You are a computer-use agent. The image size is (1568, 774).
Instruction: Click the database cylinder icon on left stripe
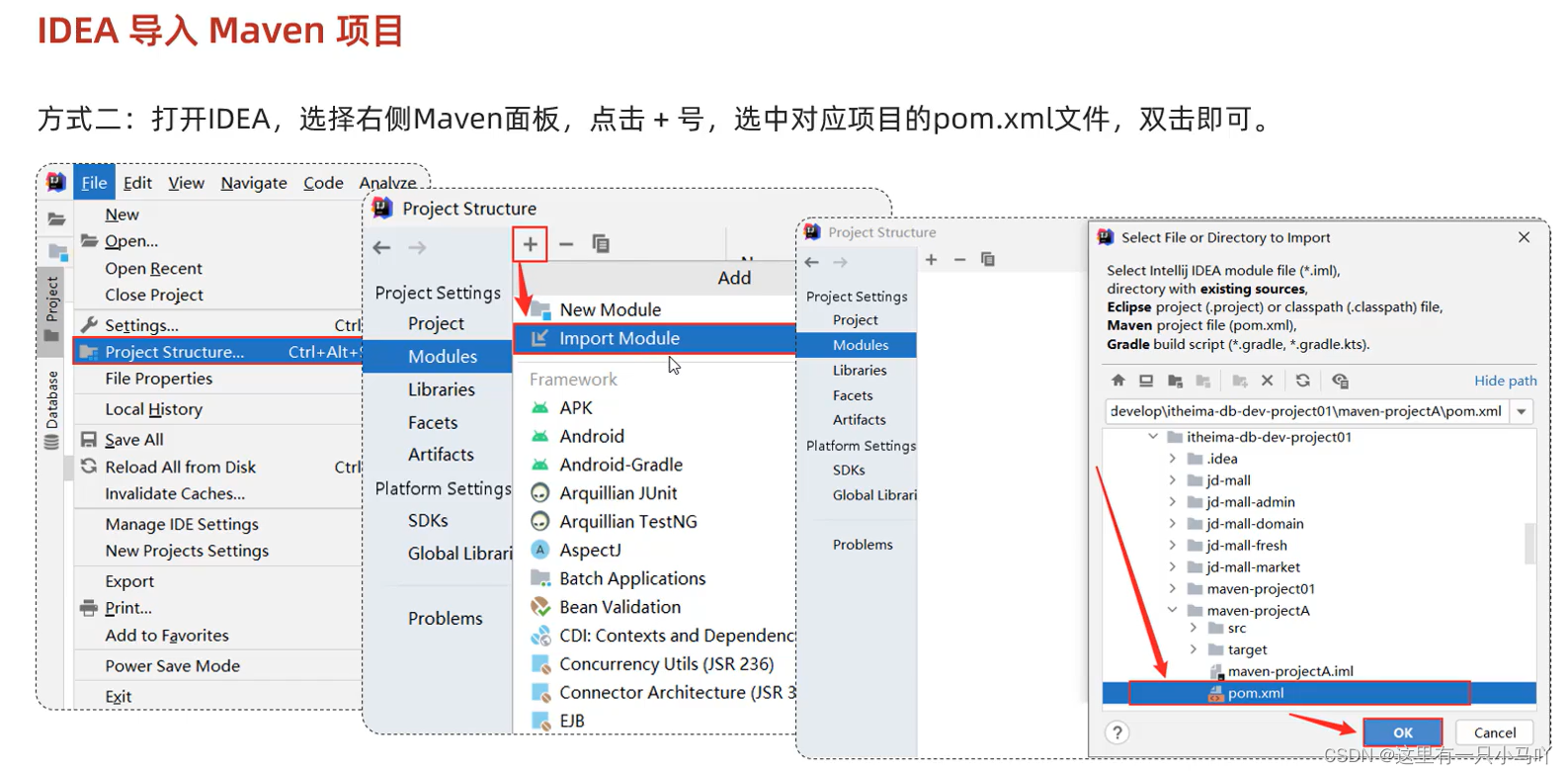pyautogui.click(x=51, y=442)
